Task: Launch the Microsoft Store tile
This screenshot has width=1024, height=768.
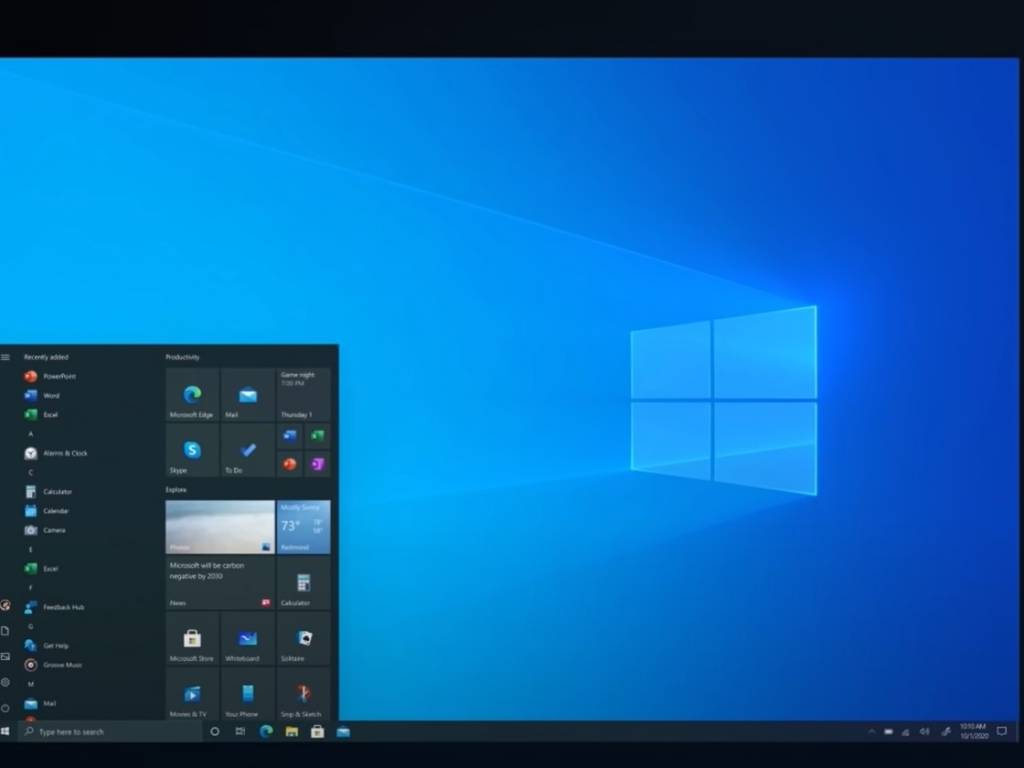Action: click(x=192, y=638)
